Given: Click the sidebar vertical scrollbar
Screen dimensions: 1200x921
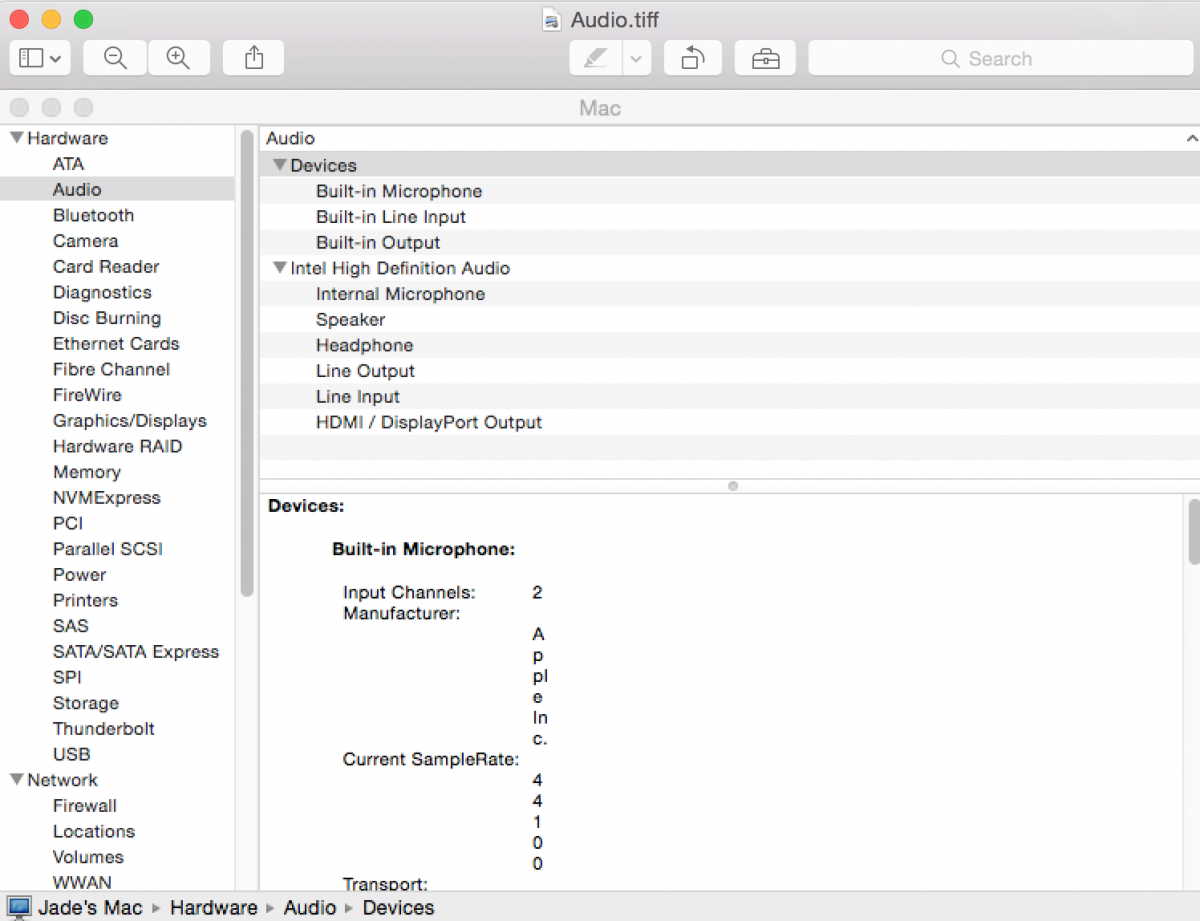Looking at the screenshot, I should (x=246, y=362).
